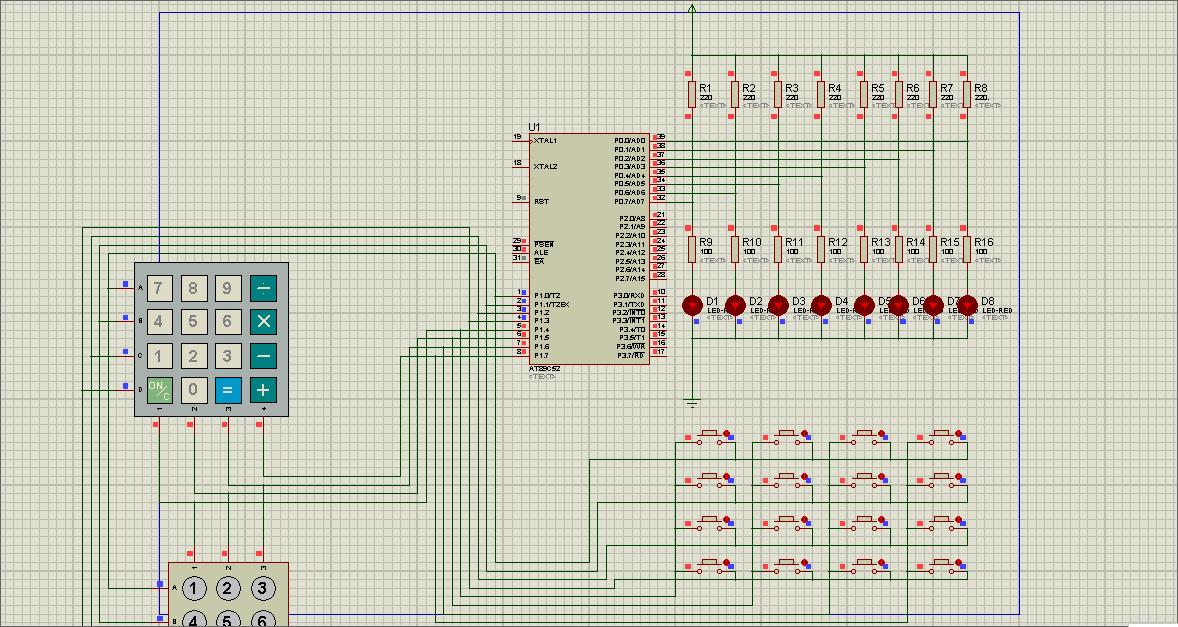Screen dimensions: 1178x627
Task: Click the multiply key on calculator keypad
Action: point(263,321)
